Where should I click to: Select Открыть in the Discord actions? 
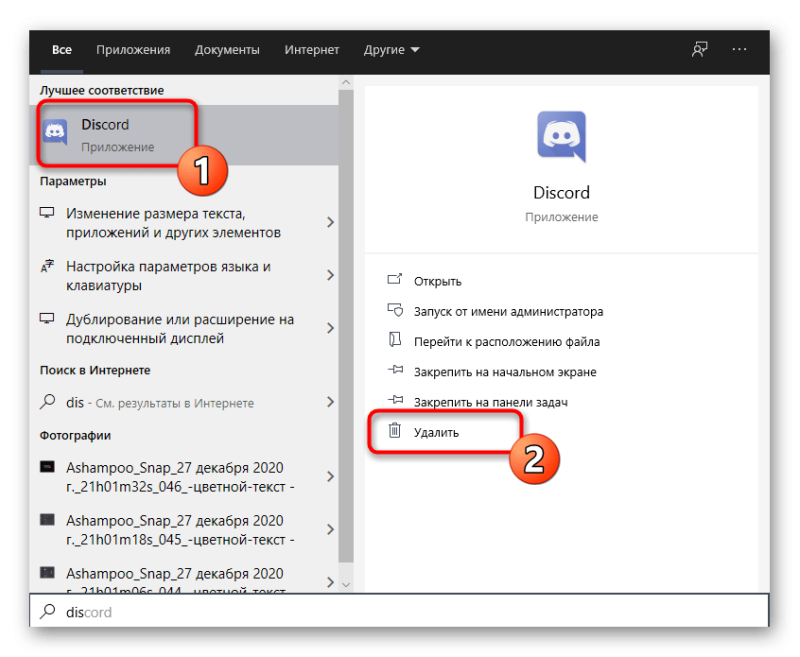click(x=437, y=282)
